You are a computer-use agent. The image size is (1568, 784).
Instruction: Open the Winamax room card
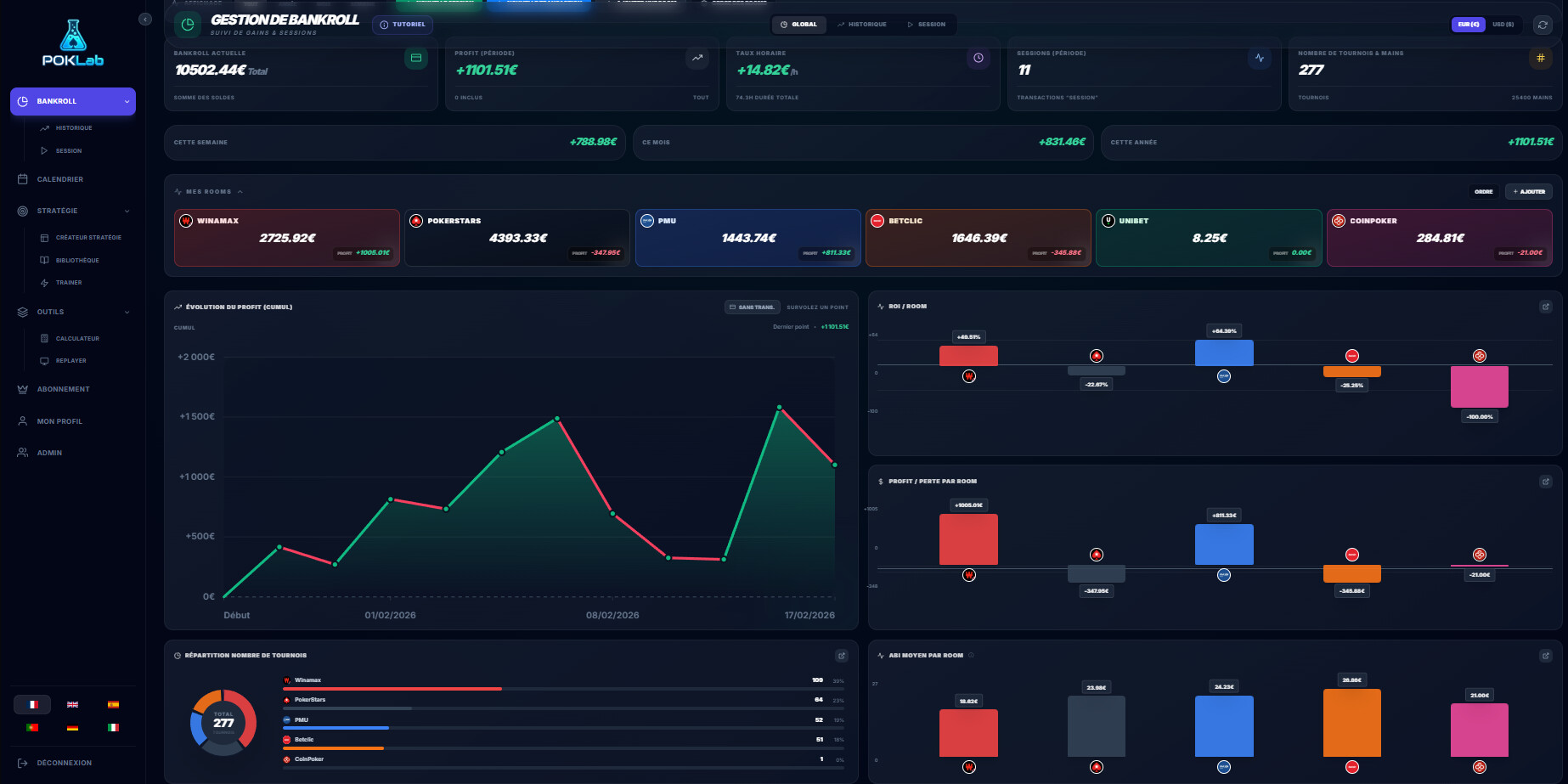(x=286, y=238)
